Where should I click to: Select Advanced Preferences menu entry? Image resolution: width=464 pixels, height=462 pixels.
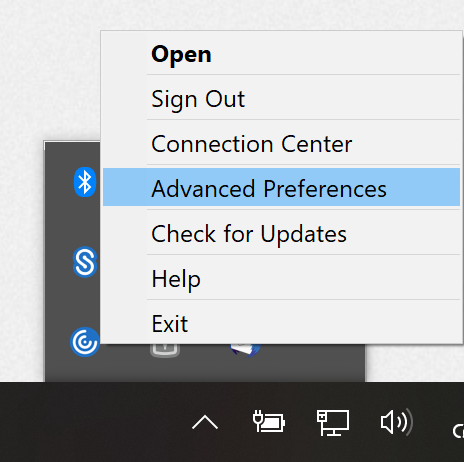pyautogui.click(x=281, y=187)
